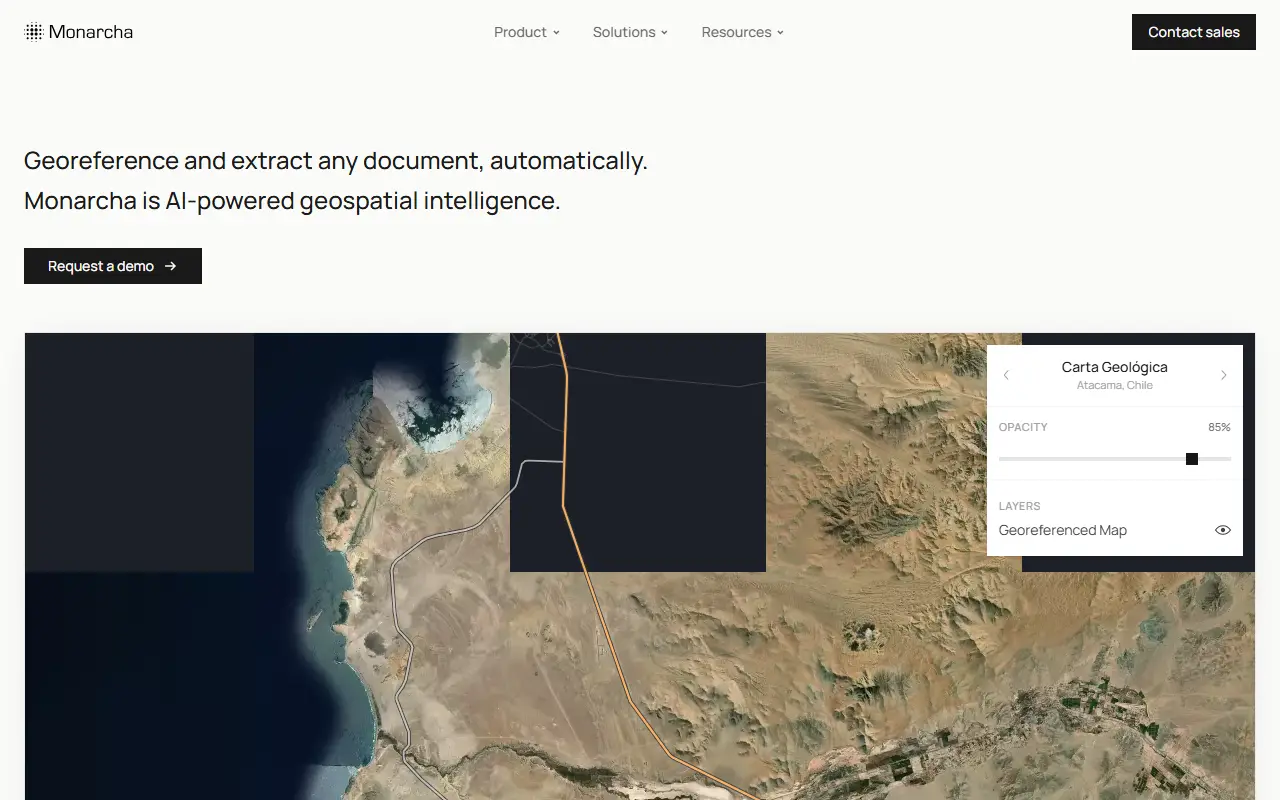Click the Atacama, Chile subtitle
This screenshot has height=800, width=1280.
coord(1115,385)
